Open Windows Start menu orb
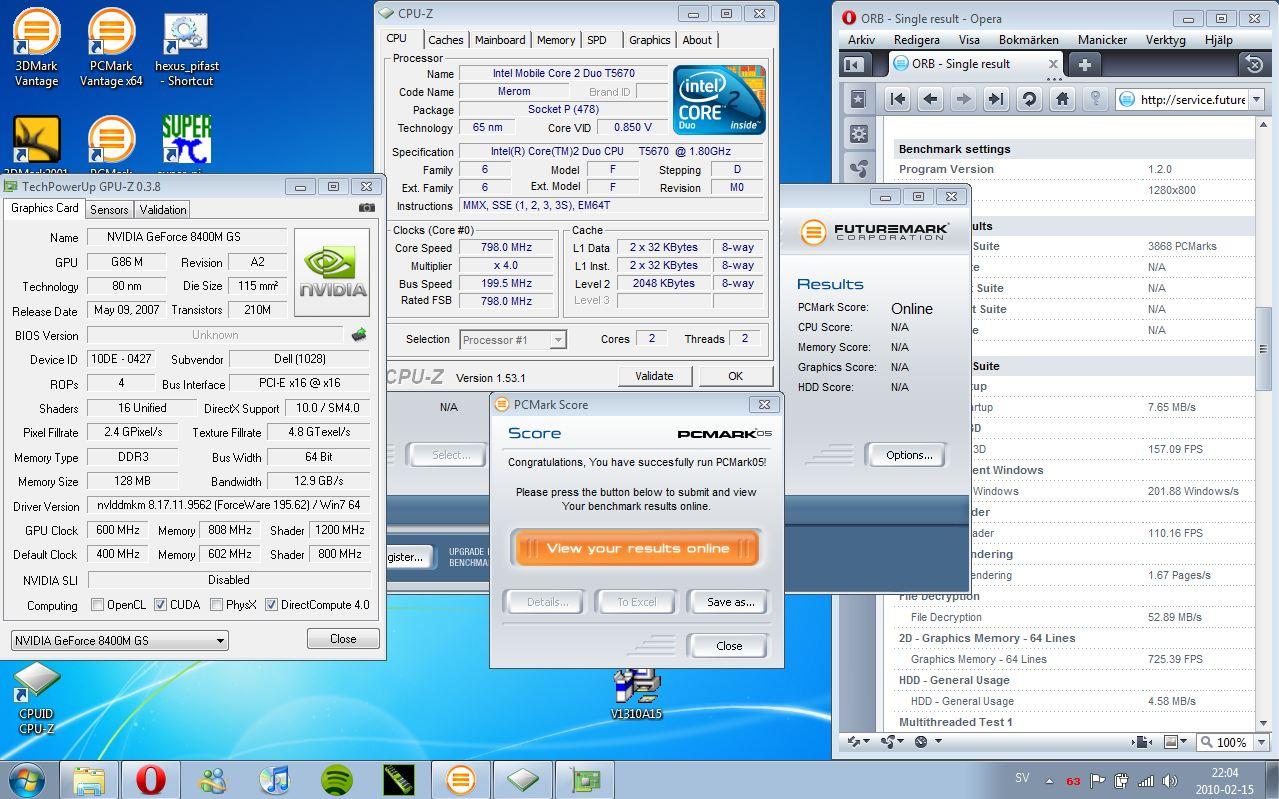Viewport: 1279px width, 799px height. tap(27, 779)
